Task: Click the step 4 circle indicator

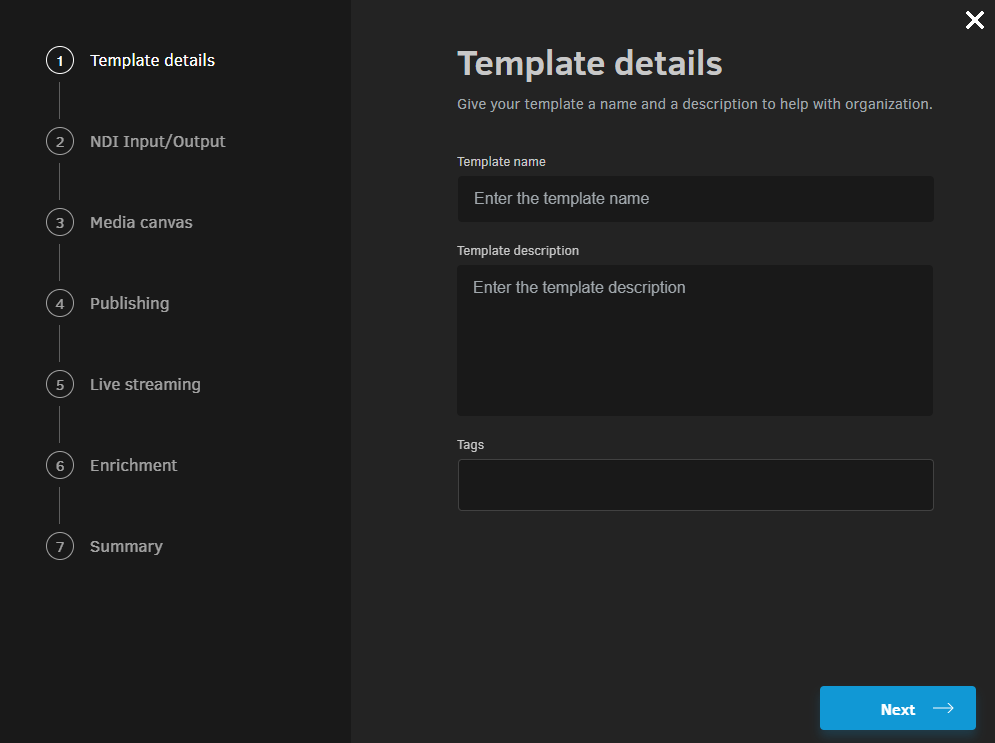Action: (59, 303)
